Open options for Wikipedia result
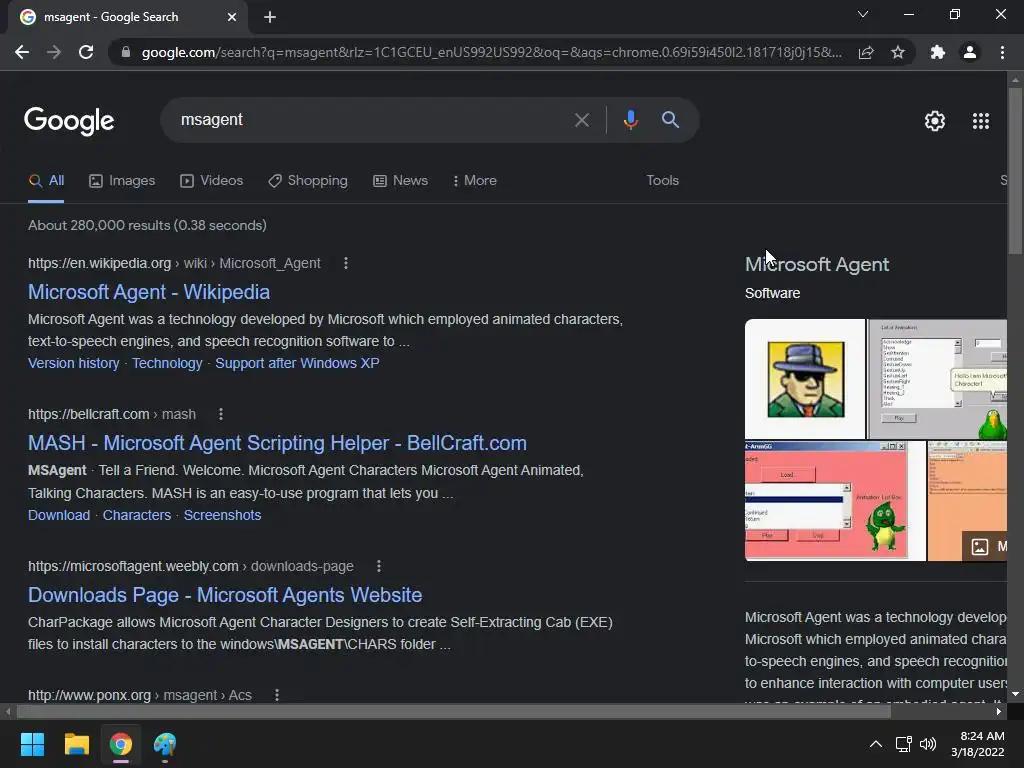 345,263
